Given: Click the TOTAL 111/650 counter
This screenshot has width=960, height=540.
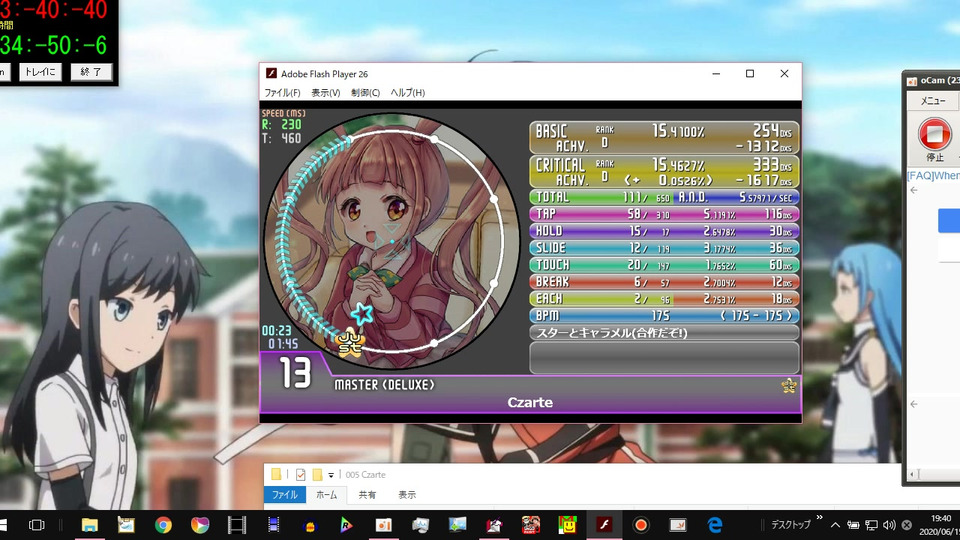Looking at the screenshot, I should tap(602, 197).
